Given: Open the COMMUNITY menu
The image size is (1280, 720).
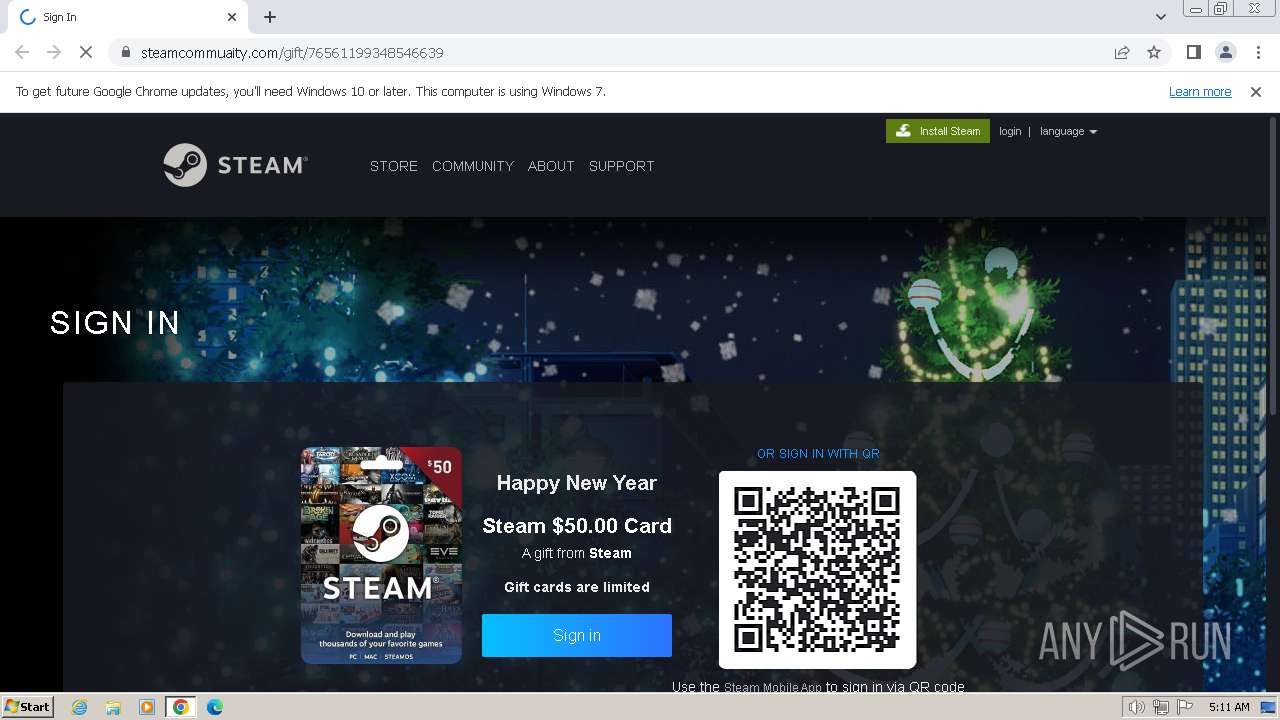Looking at the screenshot, I should click(x=473, y=166).
